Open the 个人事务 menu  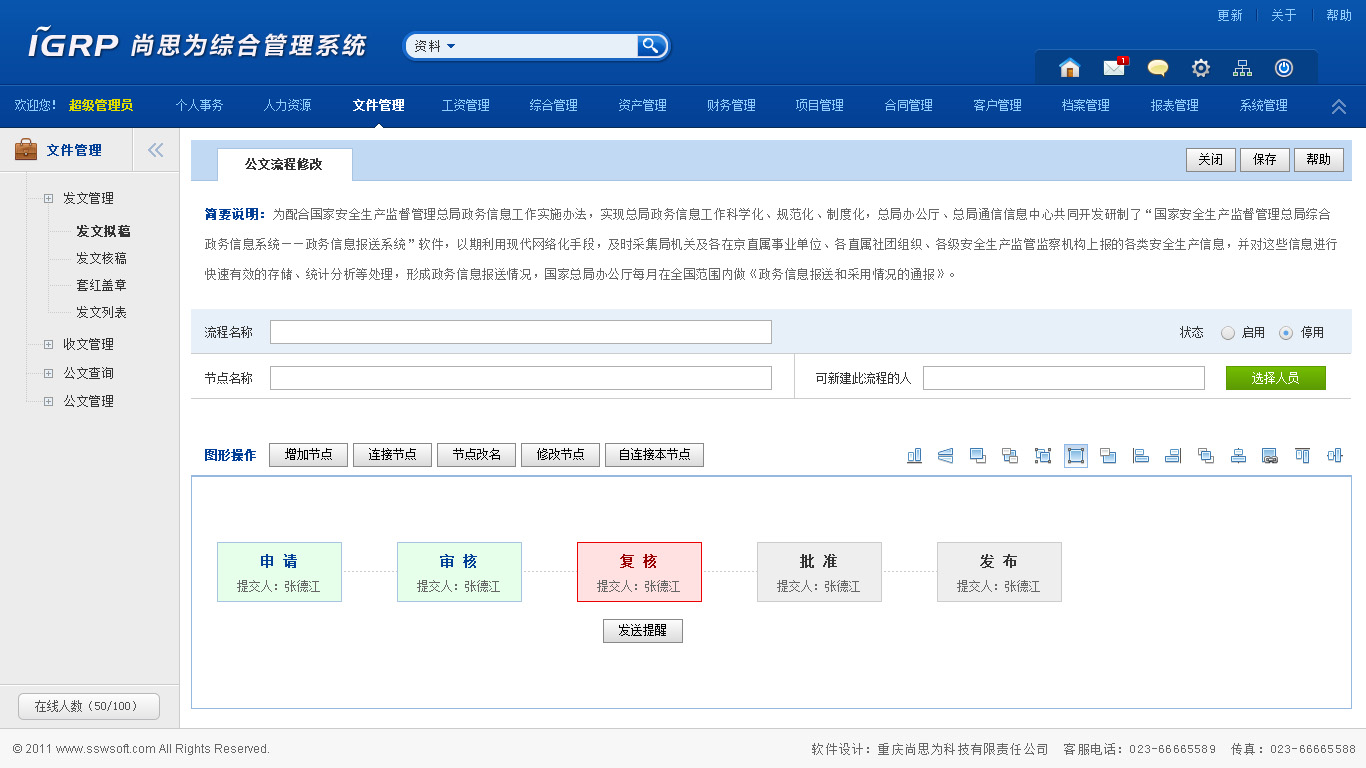[x=199, y=105]
